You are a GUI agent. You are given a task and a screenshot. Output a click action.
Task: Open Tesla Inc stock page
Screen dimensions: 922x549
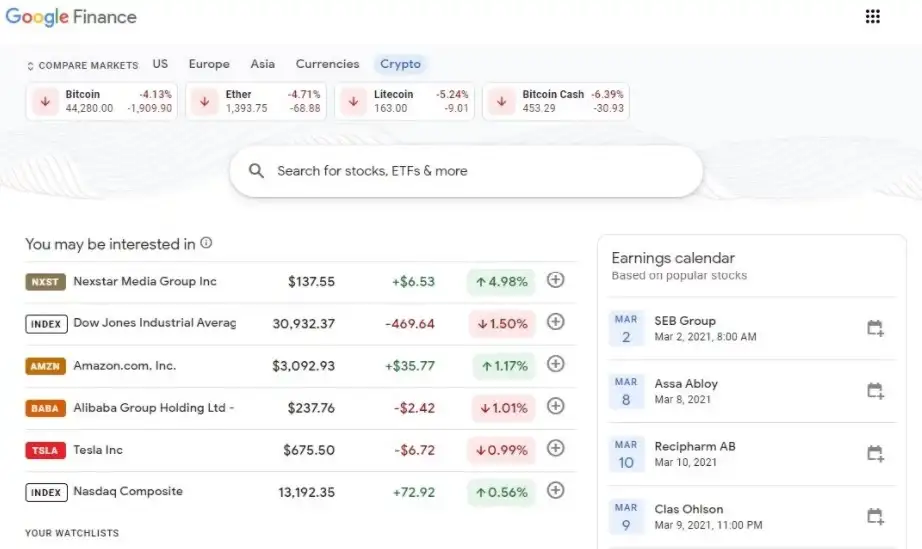(98, 450)
